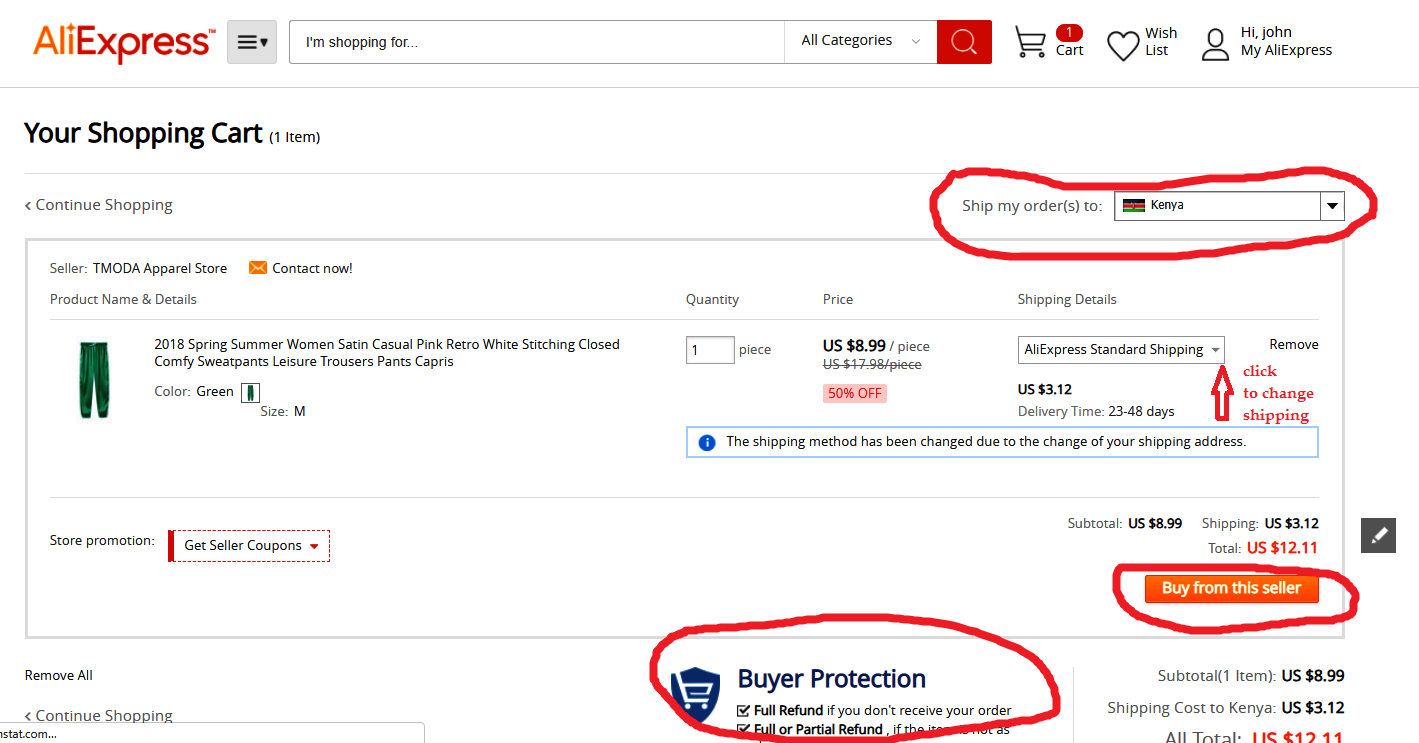Click the 50% OFF badge
Image resolution: width=1419 pixels, height=743 pixels.
click(x=855, y=393)
